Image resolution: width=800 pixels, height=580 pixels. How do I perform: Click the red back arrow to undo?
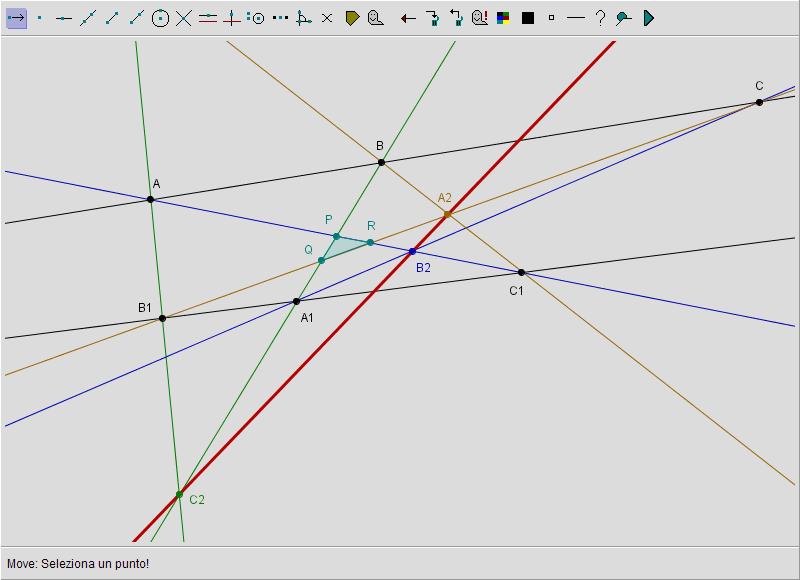[x=408, y=18]
